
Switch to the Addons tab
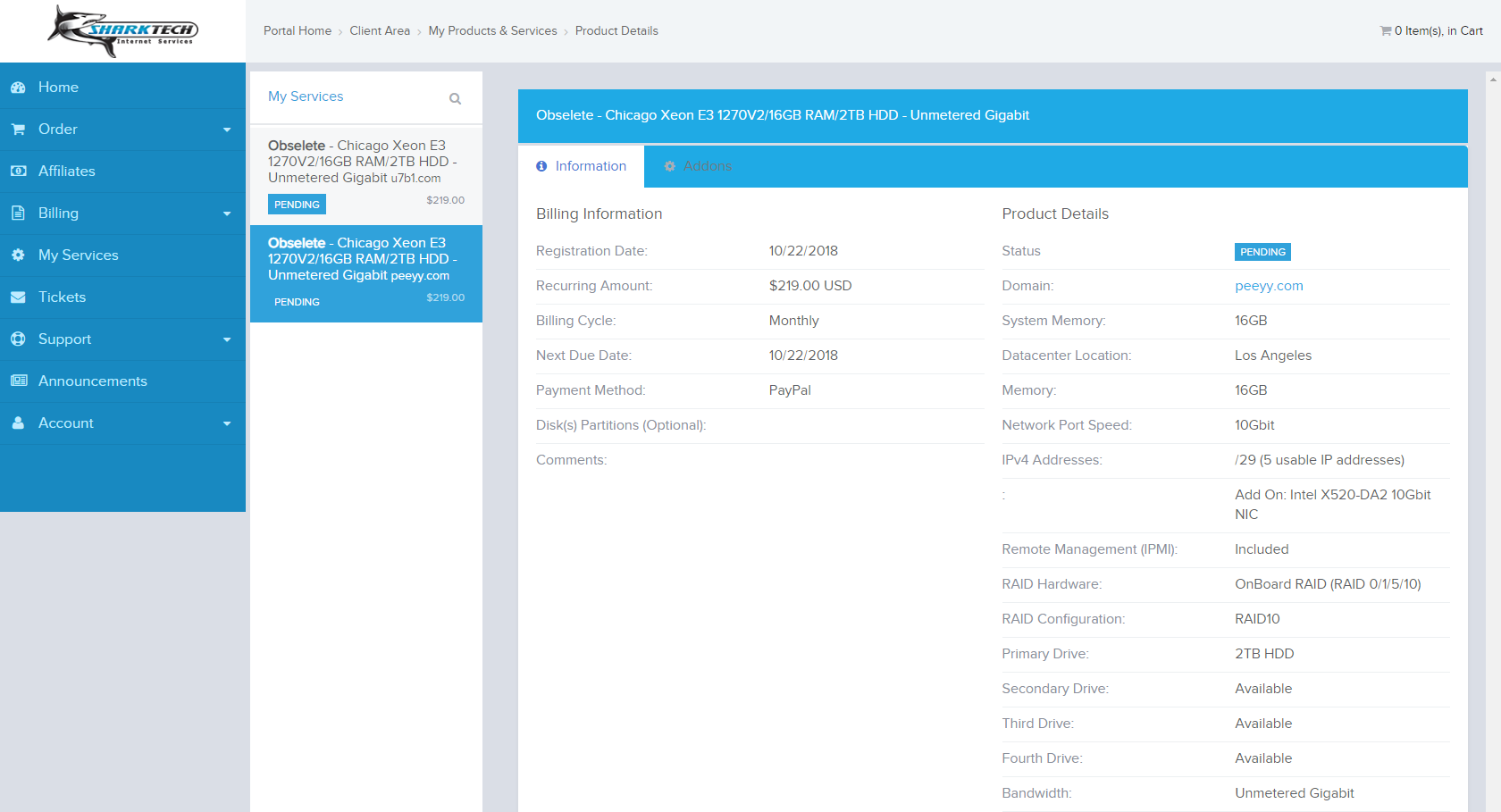[698, 166]
